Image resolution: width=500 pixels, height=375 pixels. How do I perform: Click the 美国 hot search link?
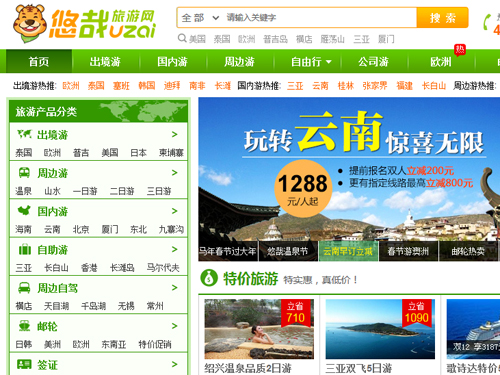197,39
